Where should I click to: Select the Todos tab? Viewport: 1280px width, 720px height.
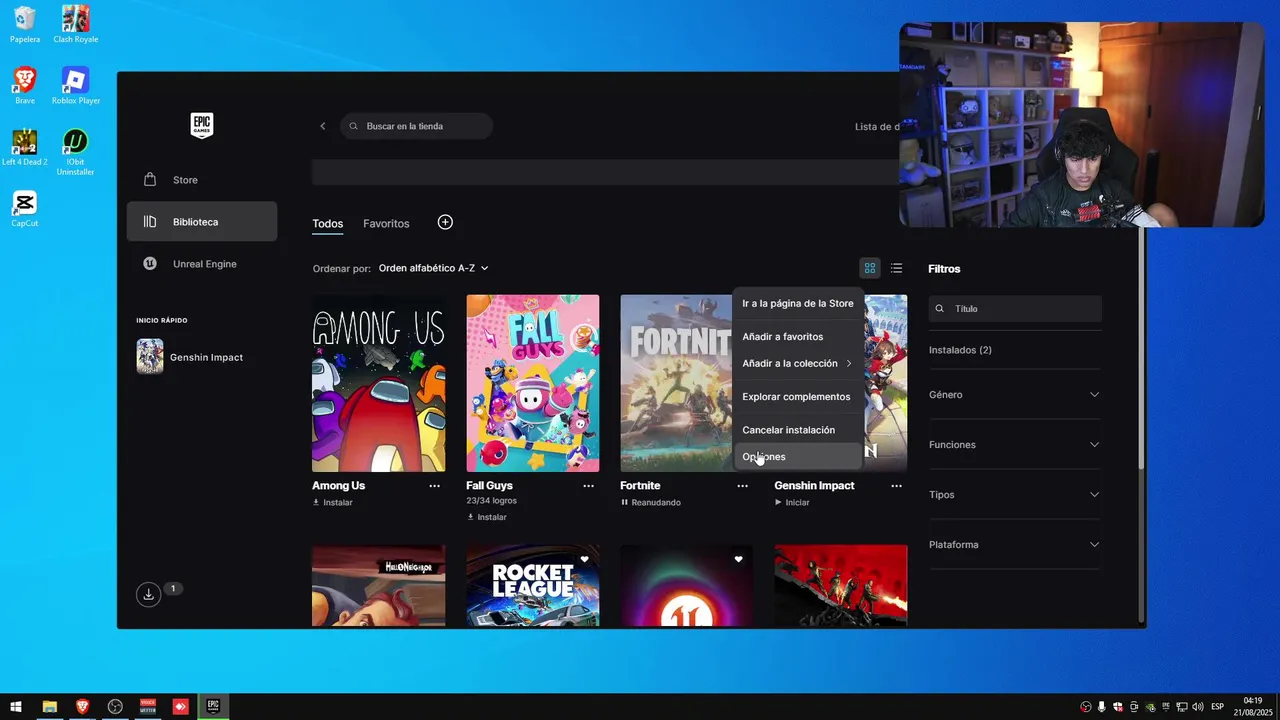point(327,224)
